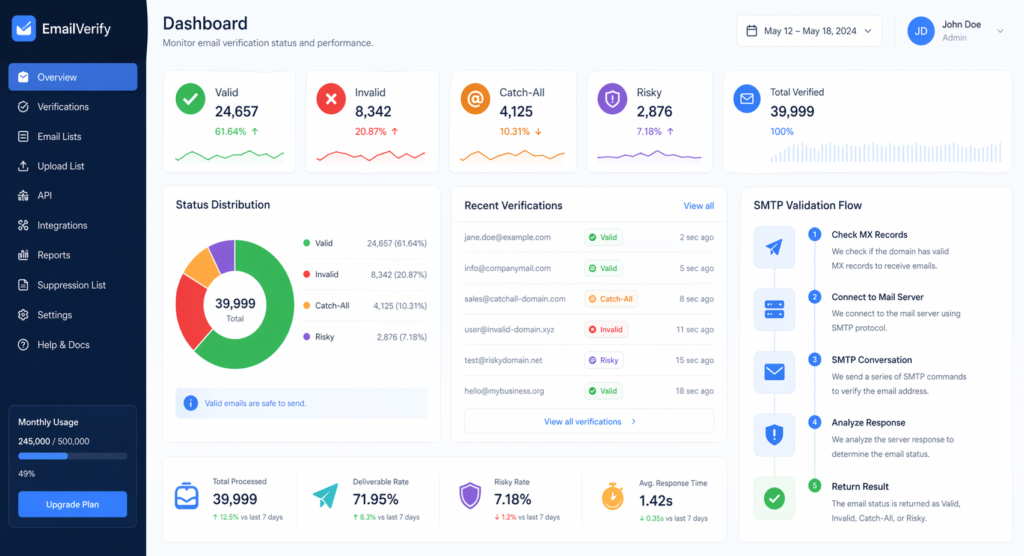Select API from the sidebar menu
This screenshot has height=556, width=1024.
(x=44, y=196)
